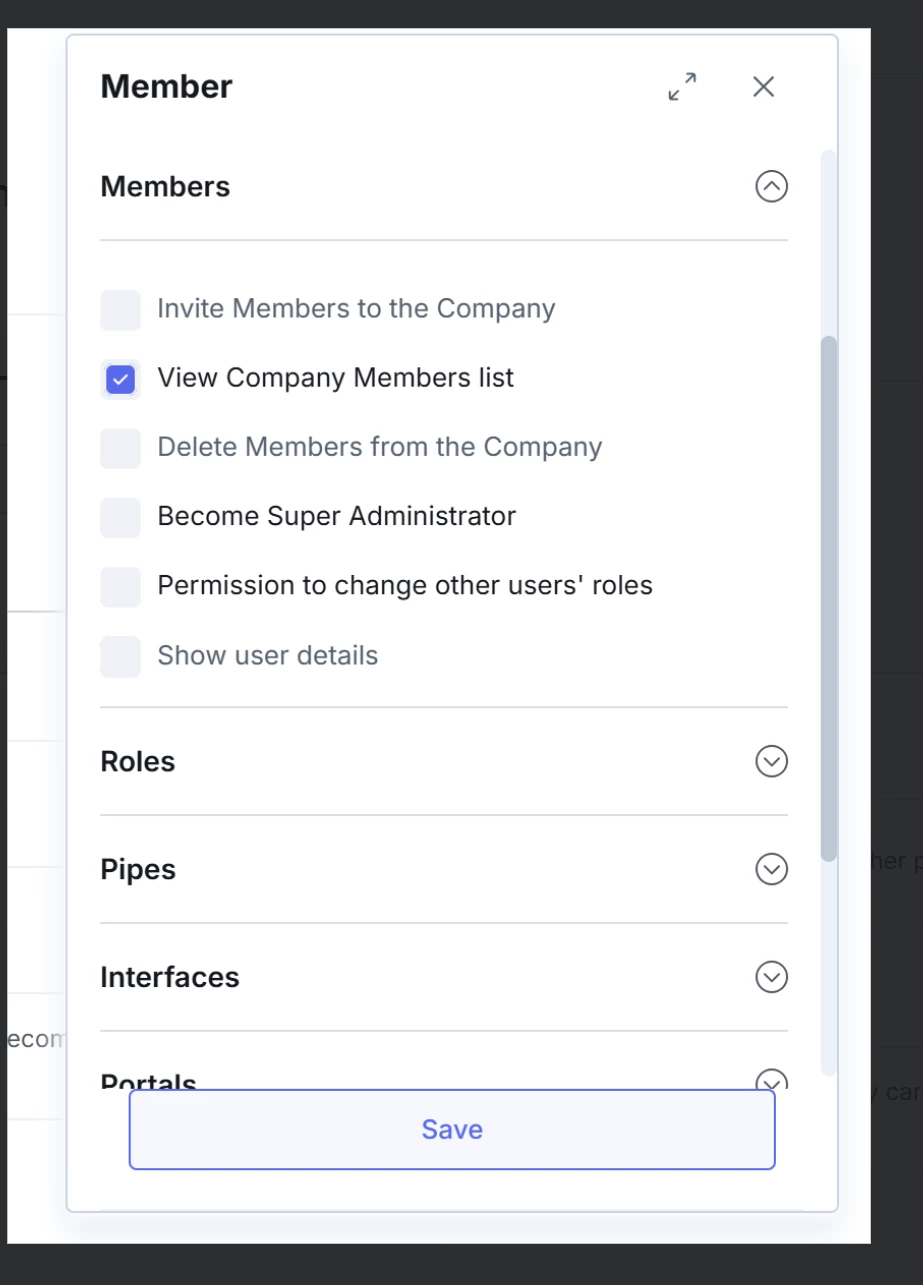Viewport: 923px width, 1285px height.
Task: Uncheck View Company Members list
Action: (121, 379)
